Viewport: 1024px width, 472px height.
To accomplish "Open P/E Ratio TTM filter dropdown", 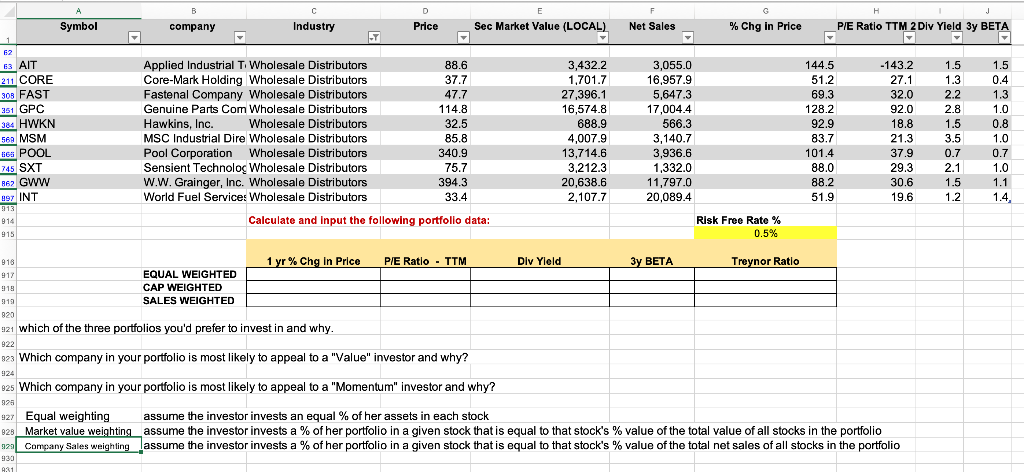I will pos(908,39).
